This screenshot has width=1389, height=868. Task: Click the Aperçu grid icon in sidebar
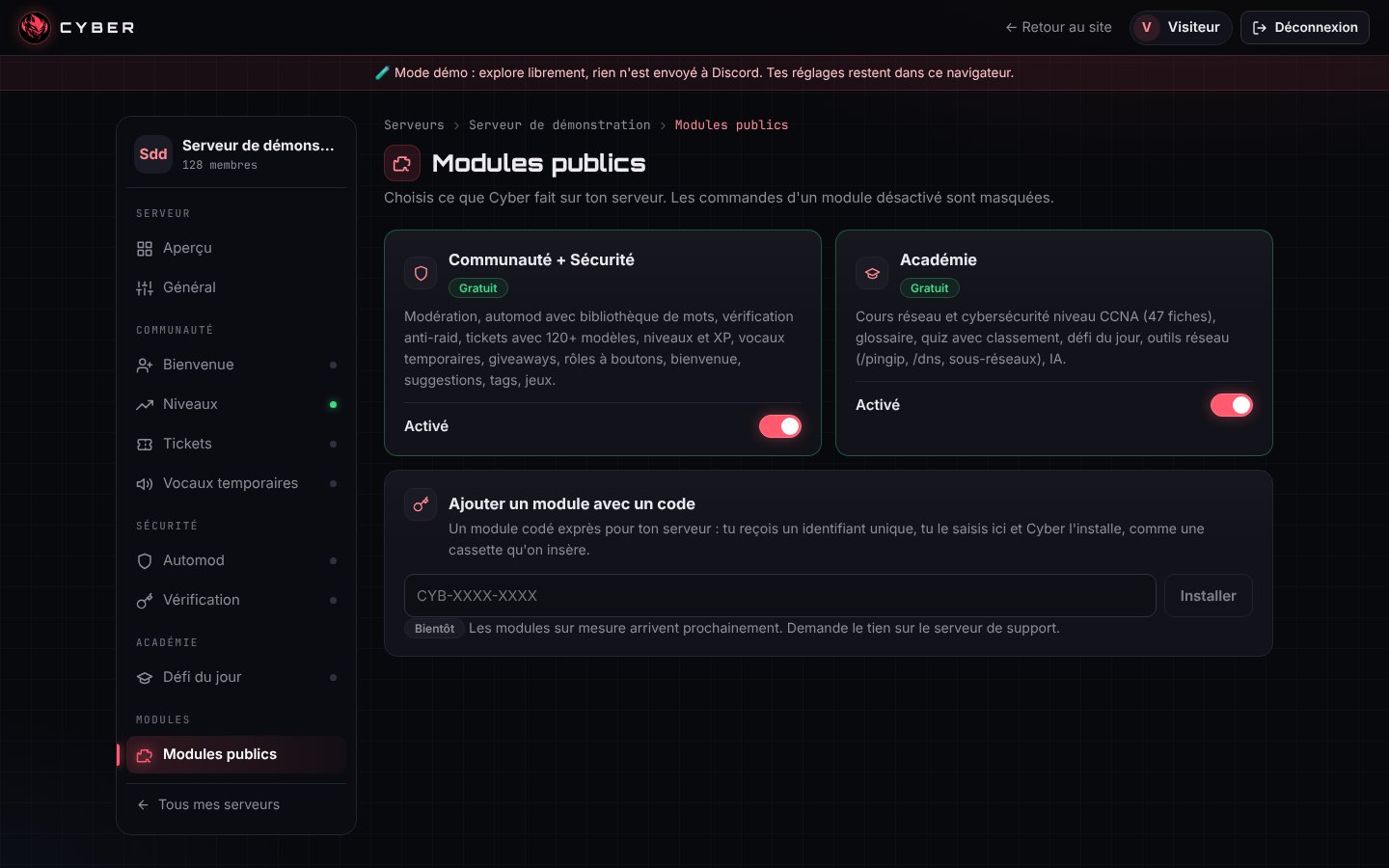(145, 249)
